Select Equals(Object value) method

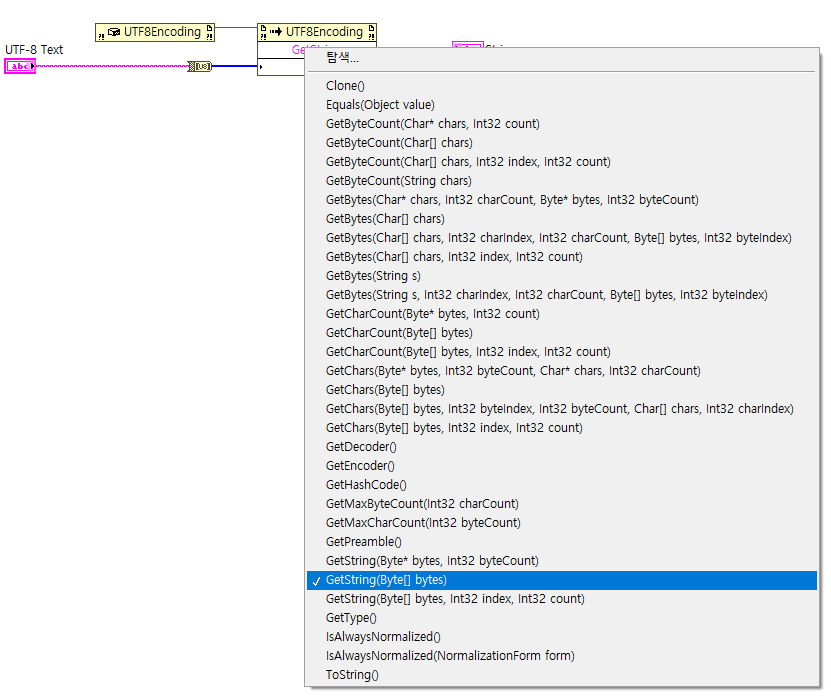[x=562, y=105]
